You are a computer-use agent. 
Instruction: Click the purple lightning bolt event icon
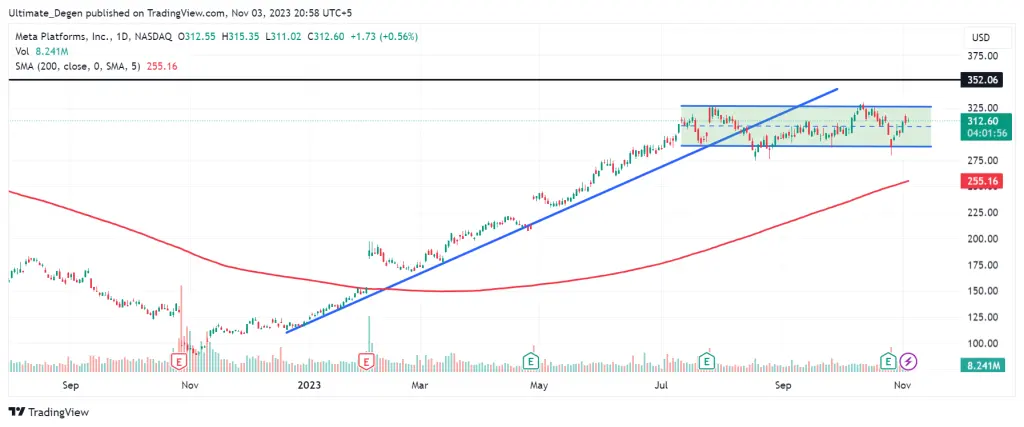coord(908,360)
